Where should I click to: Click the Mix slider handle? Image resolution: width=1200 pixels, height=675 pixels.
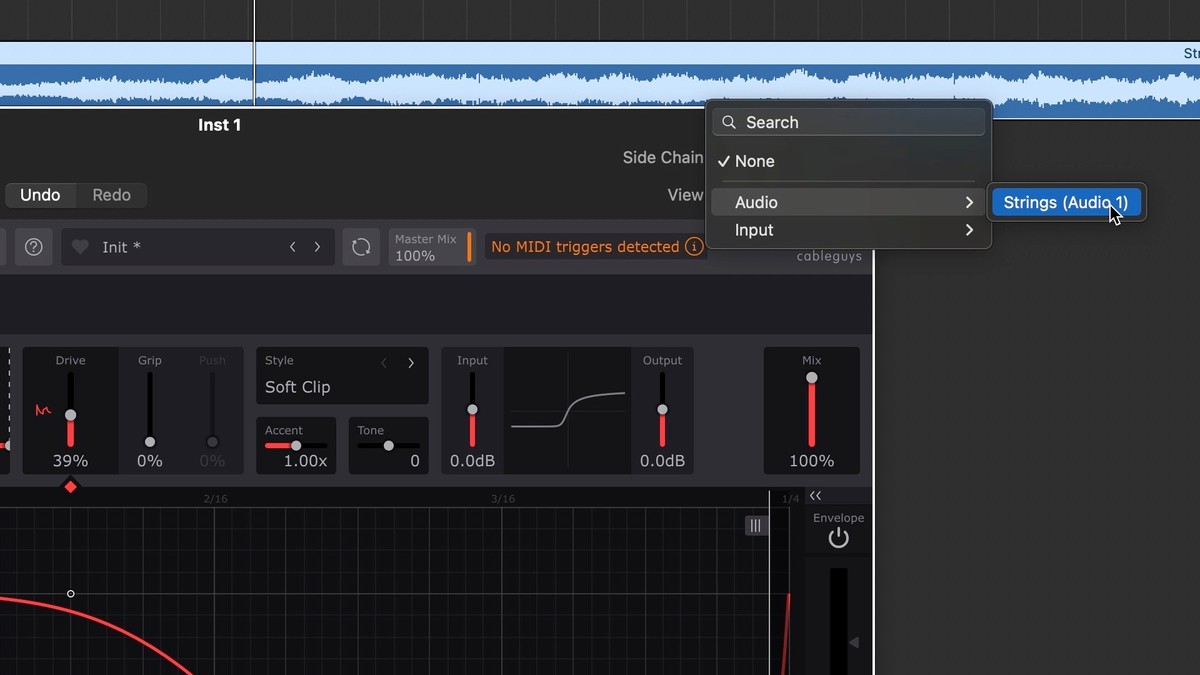pyautogui.click(x=812, y=378)
